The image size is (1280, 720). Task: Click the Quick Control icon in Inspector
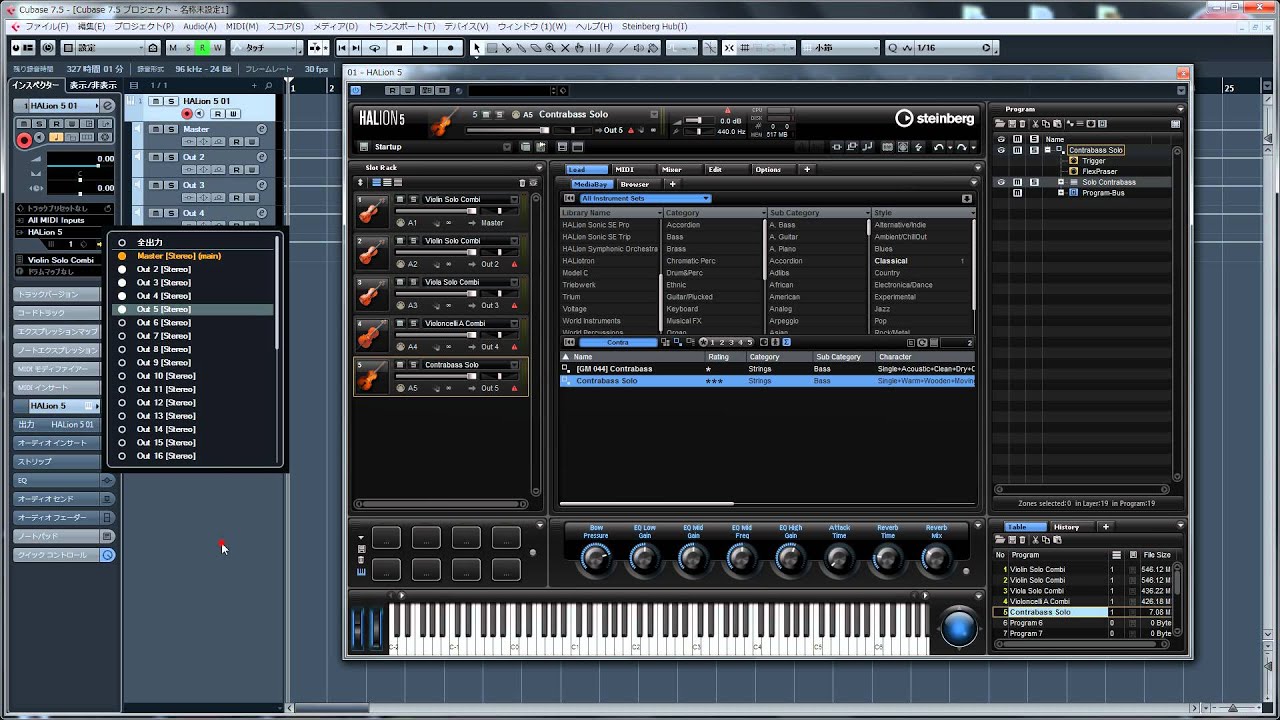(108, 555)
